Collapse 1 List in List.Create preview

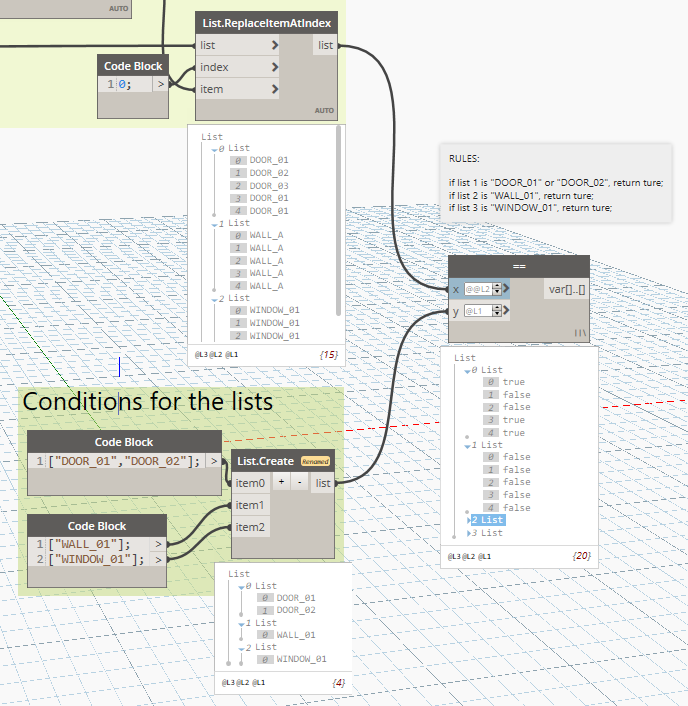[241, 624]
